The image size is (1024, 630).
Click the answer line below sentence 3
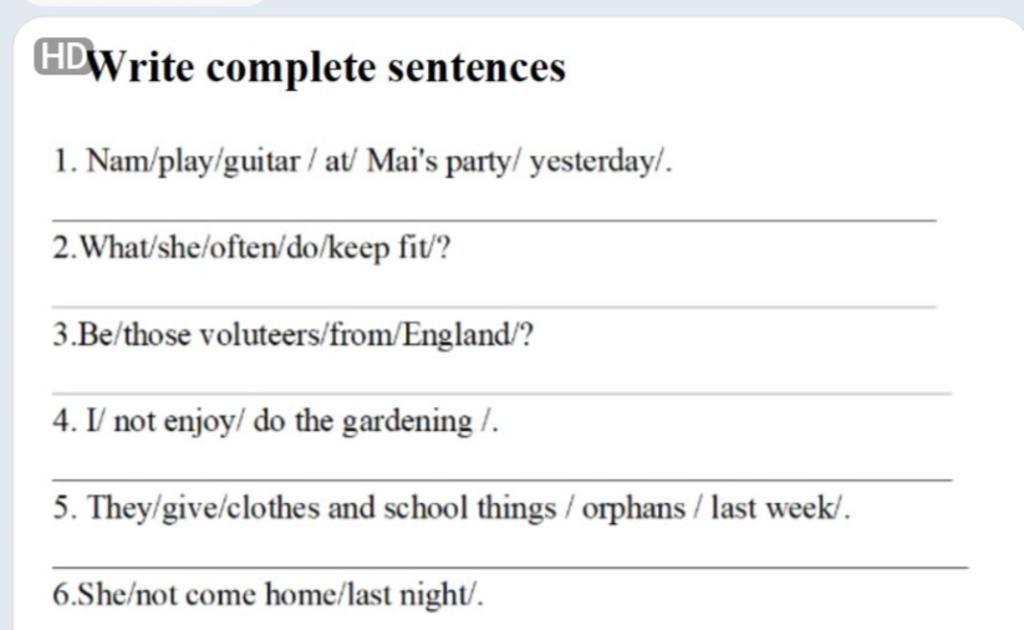500,394
